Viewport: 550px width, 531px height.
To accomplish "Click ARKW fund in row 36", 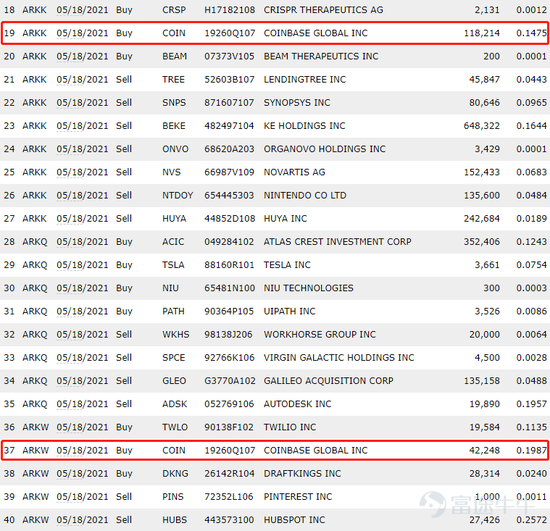I will pos(35,426).
